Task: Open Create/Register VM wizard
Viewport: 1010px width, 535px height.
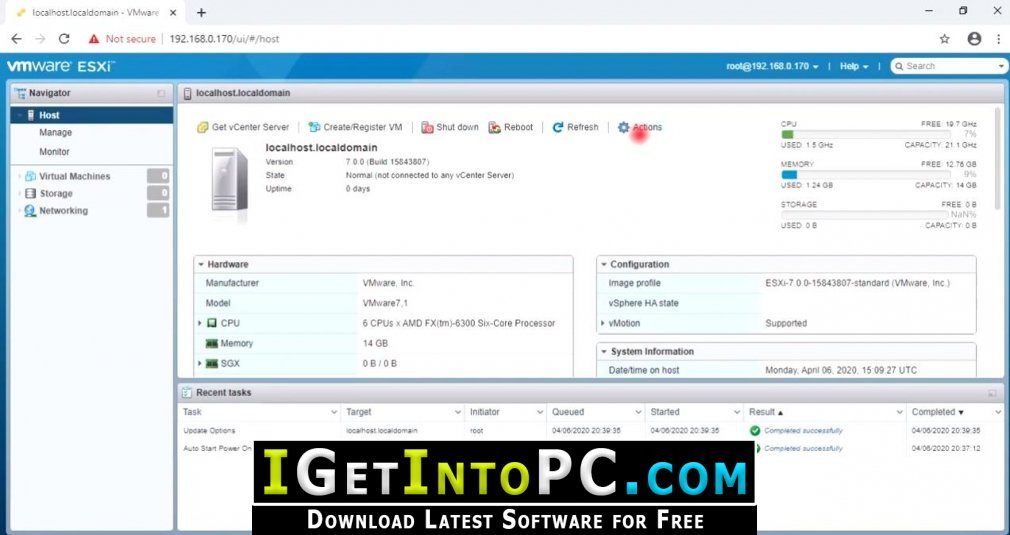Action: (355, 127)
